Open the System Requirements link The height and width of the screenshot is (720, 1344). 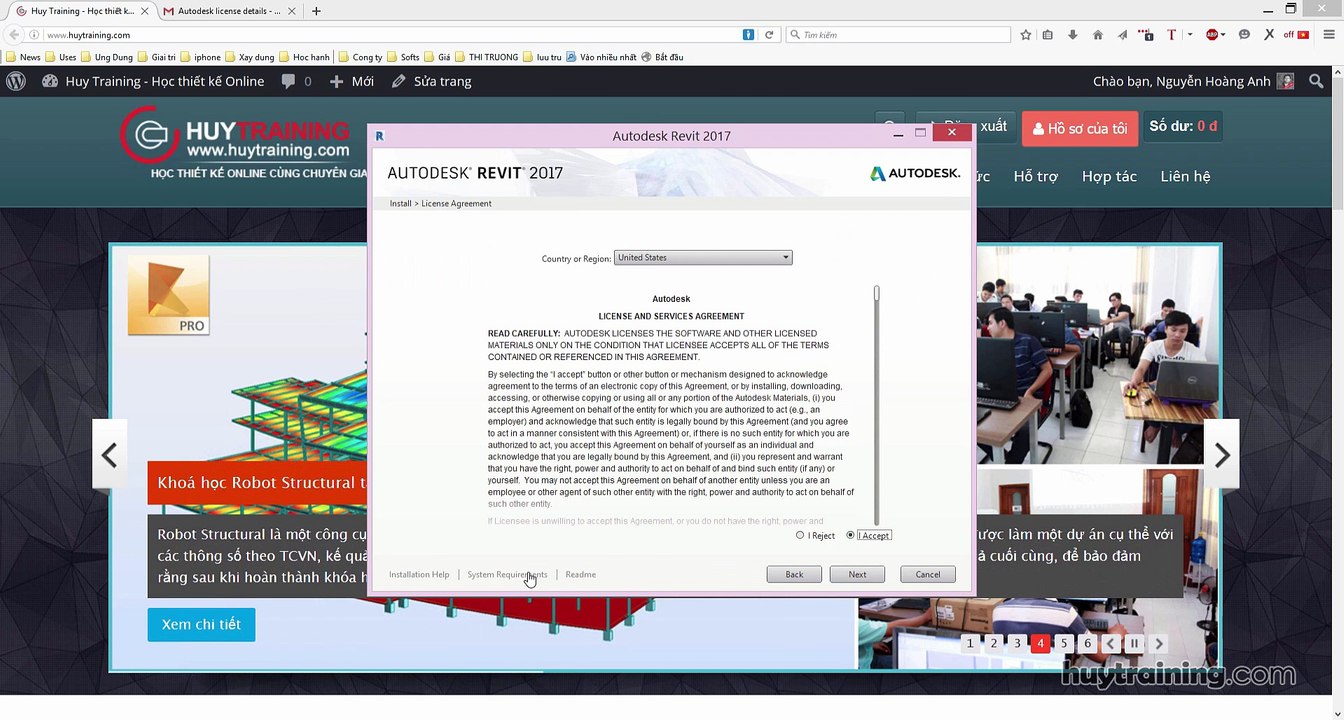coord(507,574)
